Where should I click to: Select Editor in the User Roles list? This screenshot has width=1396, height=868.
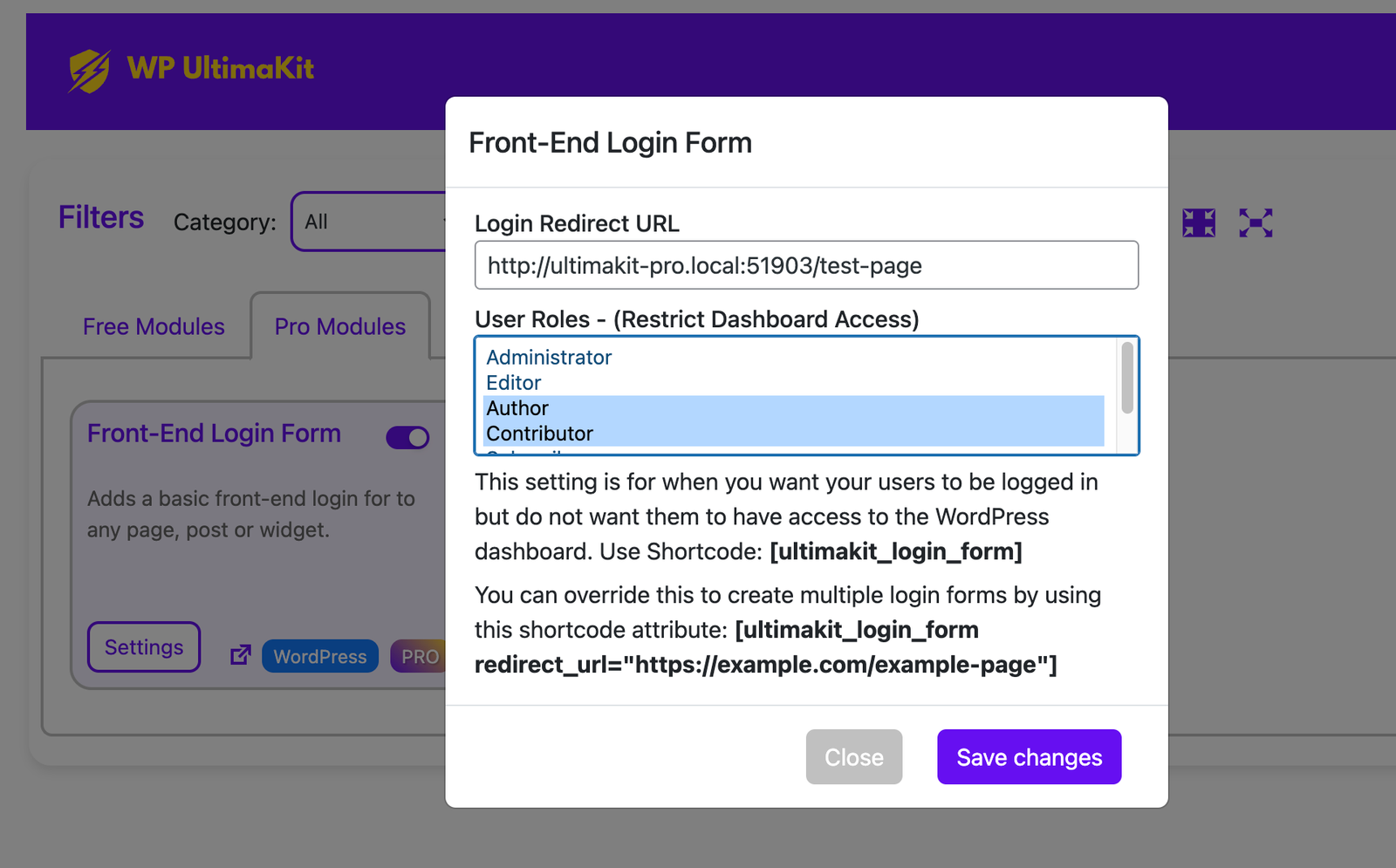tap(513, 382)
